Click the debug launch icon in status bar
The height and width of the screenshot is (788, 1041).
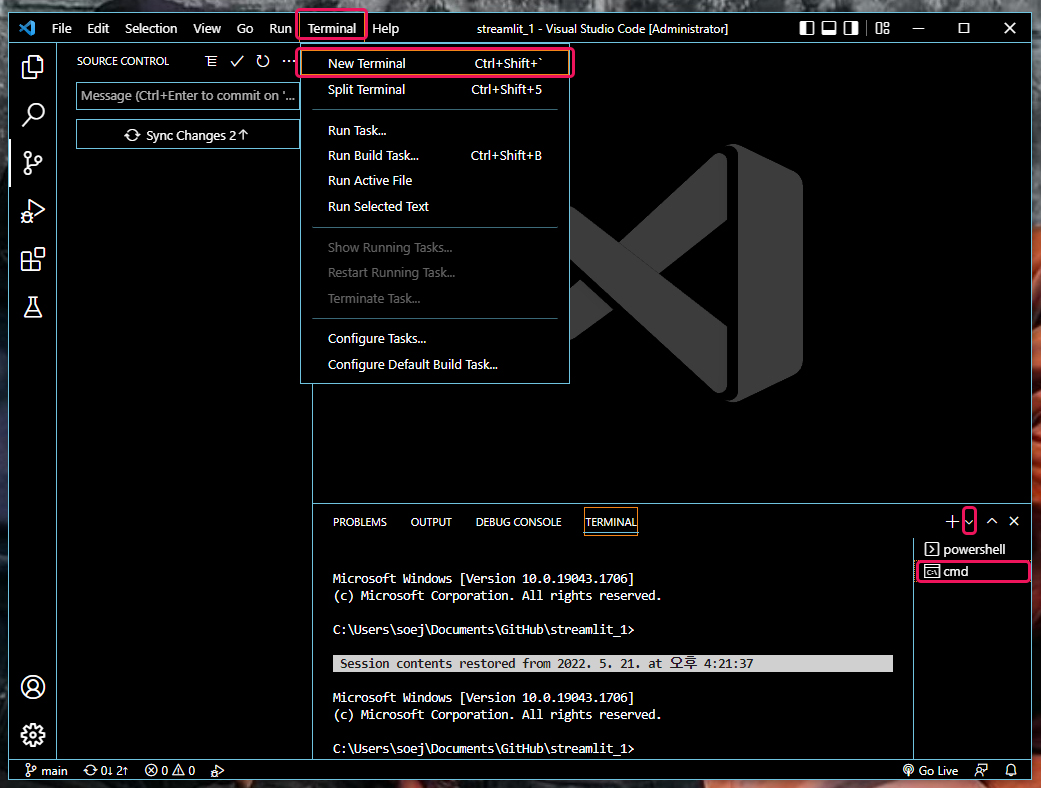217,770
